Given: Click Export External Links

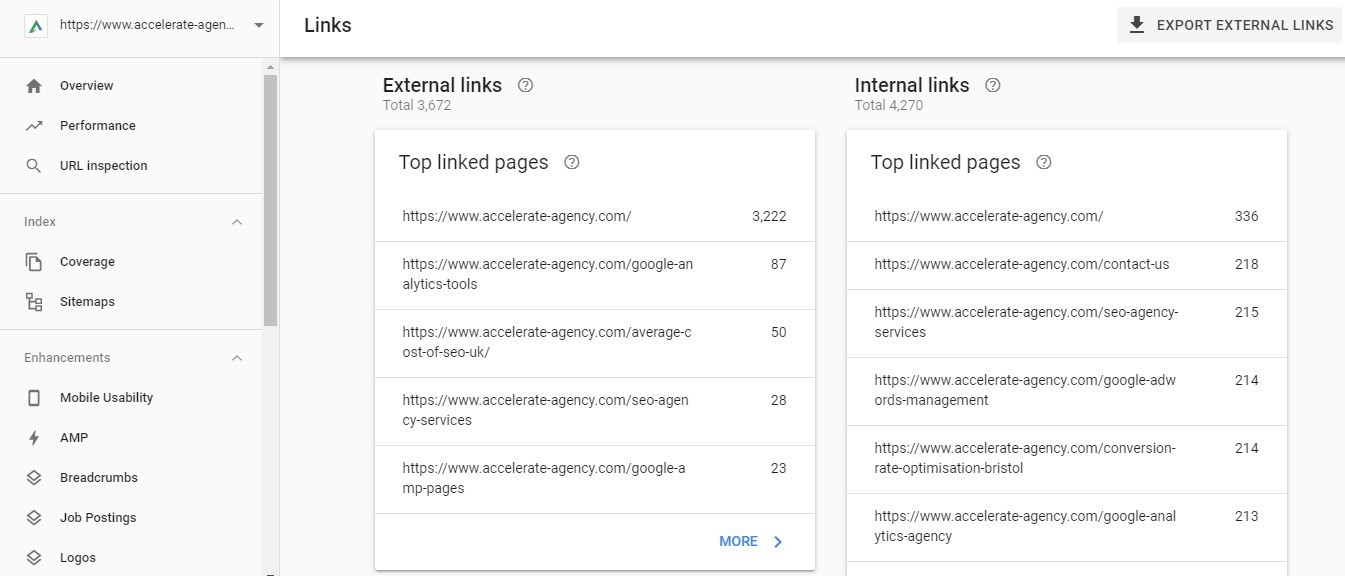Looking at the screenshot, I should tap(1229, 25).
